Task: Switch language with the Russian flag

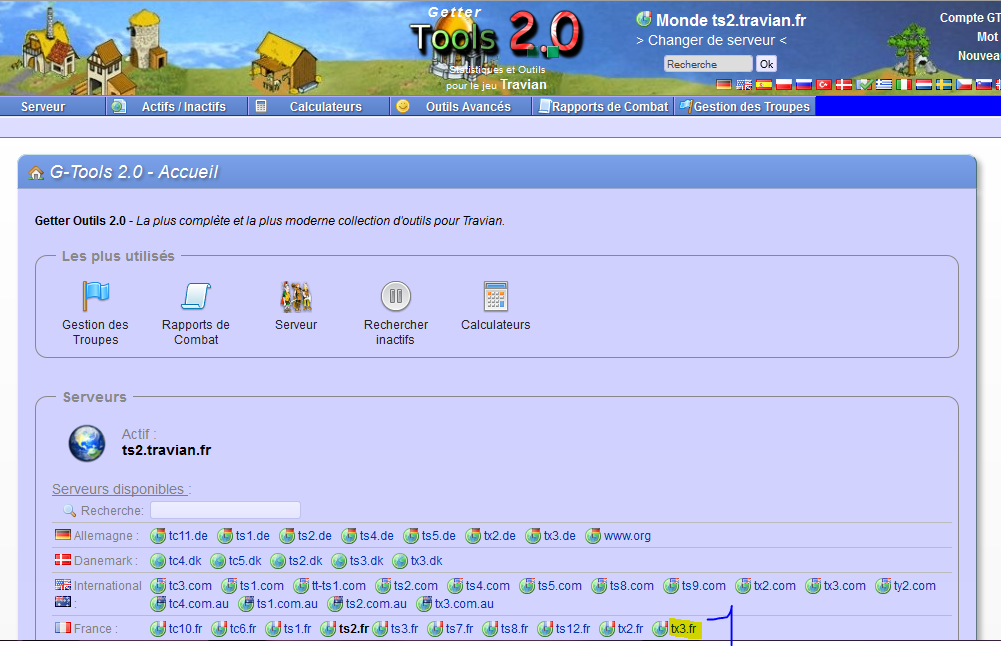Action: click(x=804, y=84)
